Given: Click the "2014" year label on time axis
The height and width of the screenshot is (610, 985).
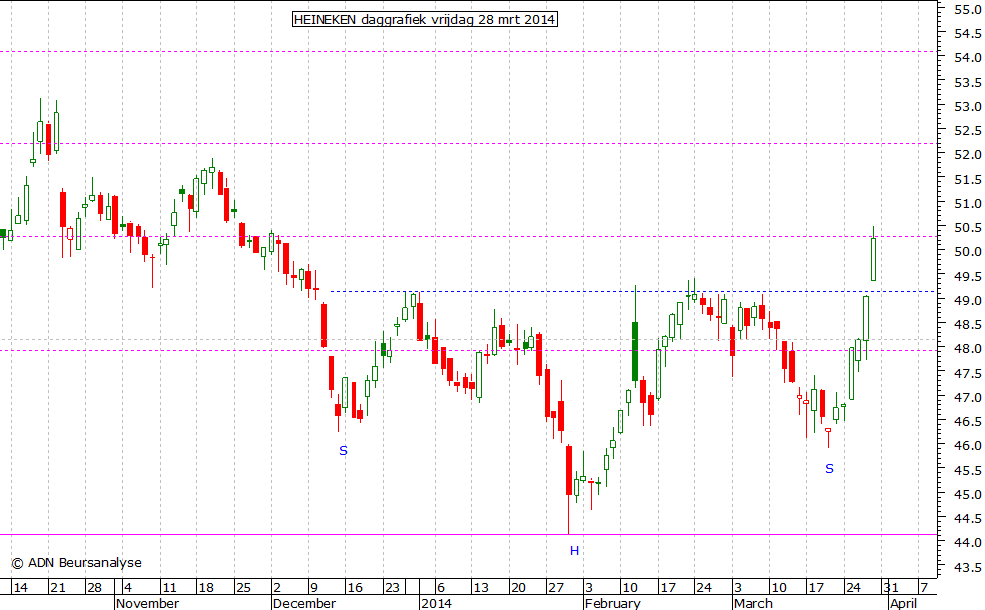Looking at the screenshot, I should (x=437, y=603).
